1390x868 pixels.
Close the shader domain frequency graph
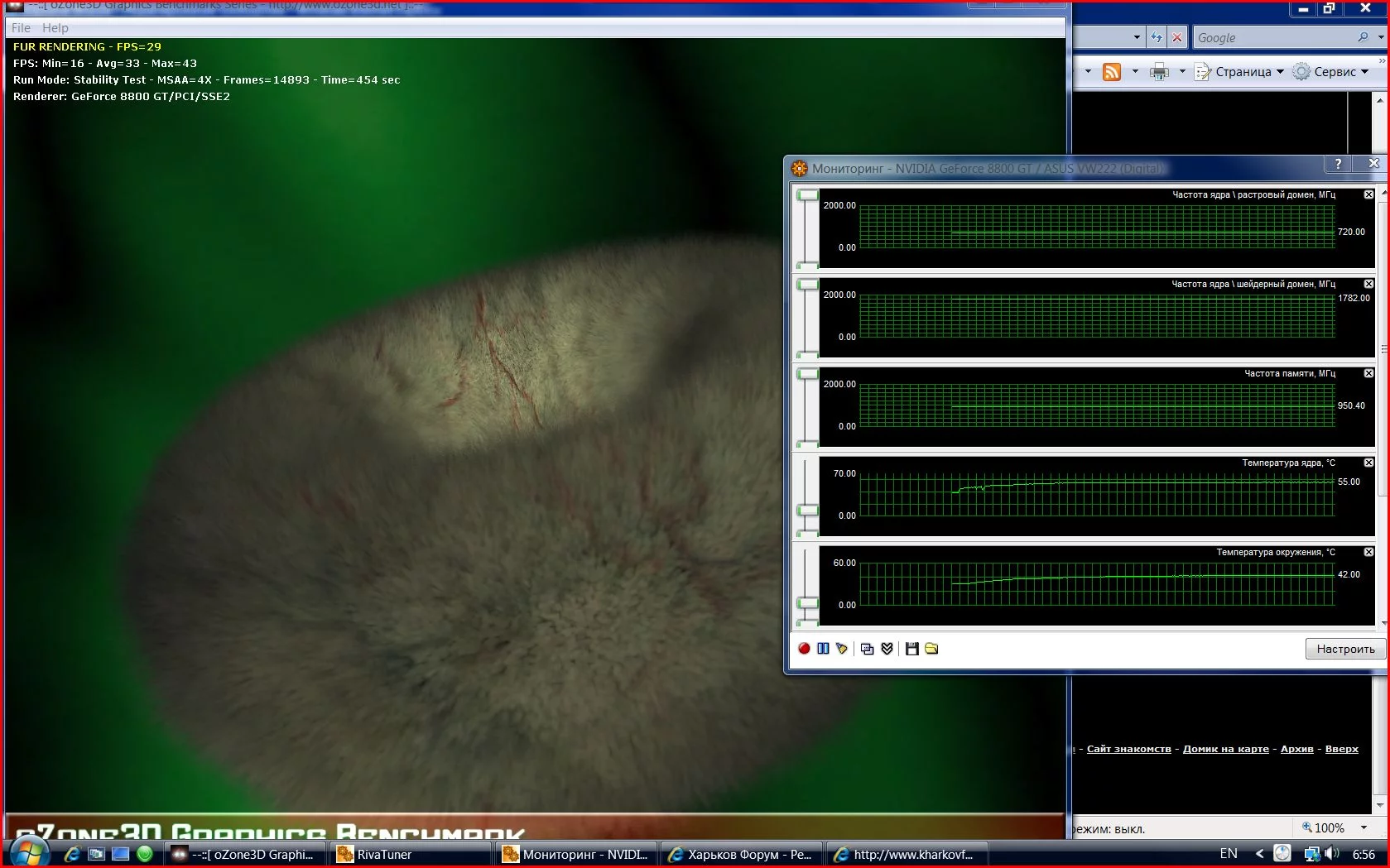point(1368,284)
